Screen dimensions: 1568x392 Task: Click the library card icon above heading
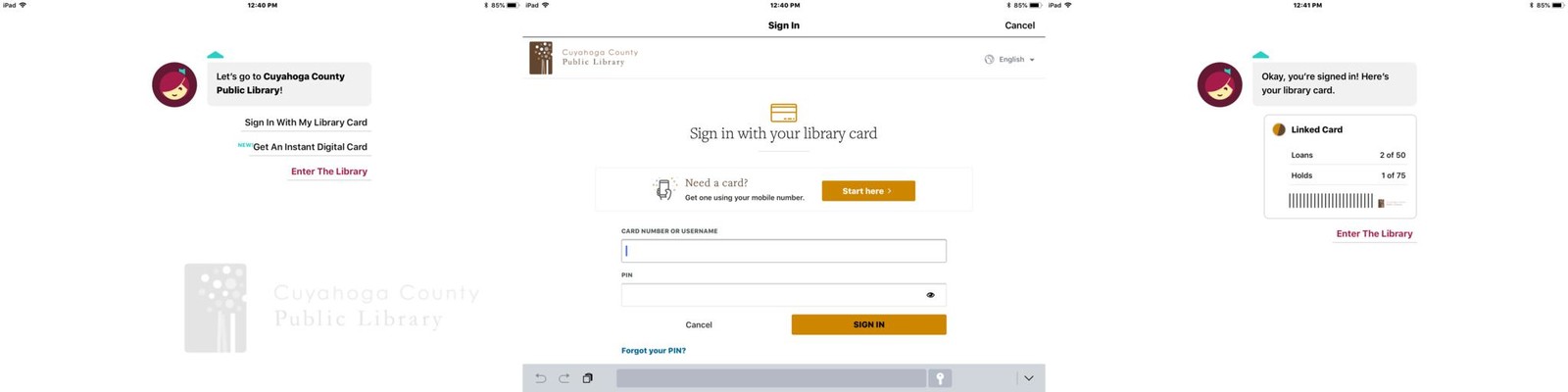click(x=784, y=113)
